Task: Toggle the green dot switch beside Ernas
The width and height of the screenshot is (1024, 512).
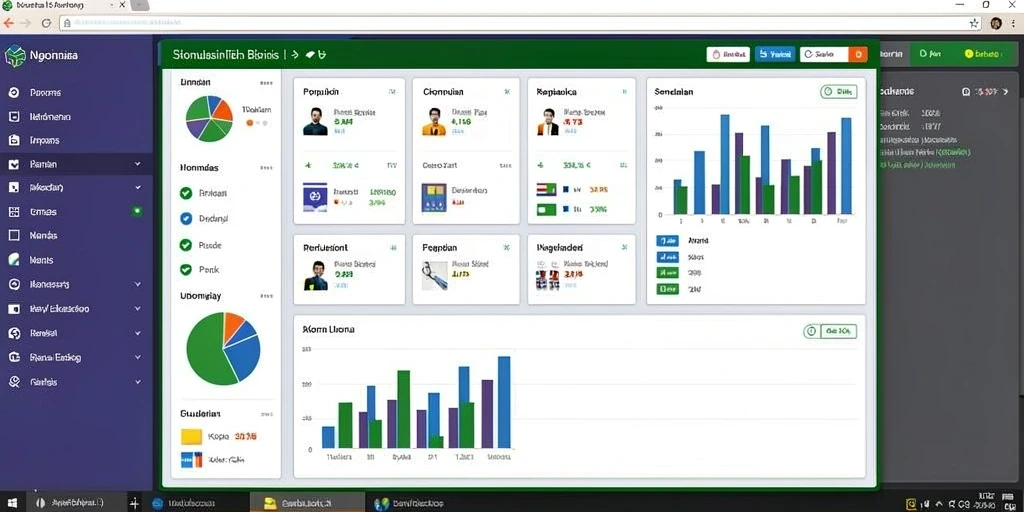Action: point(137,211)
